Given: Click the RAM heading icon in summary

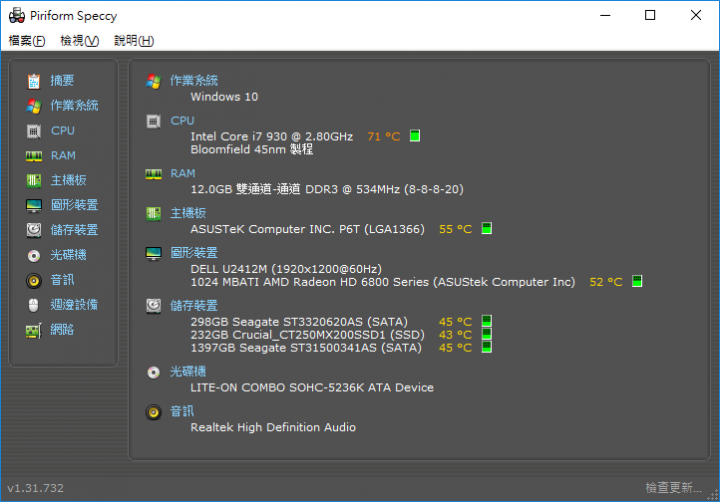Looking at the screenshot, I should tap(153, 174).
